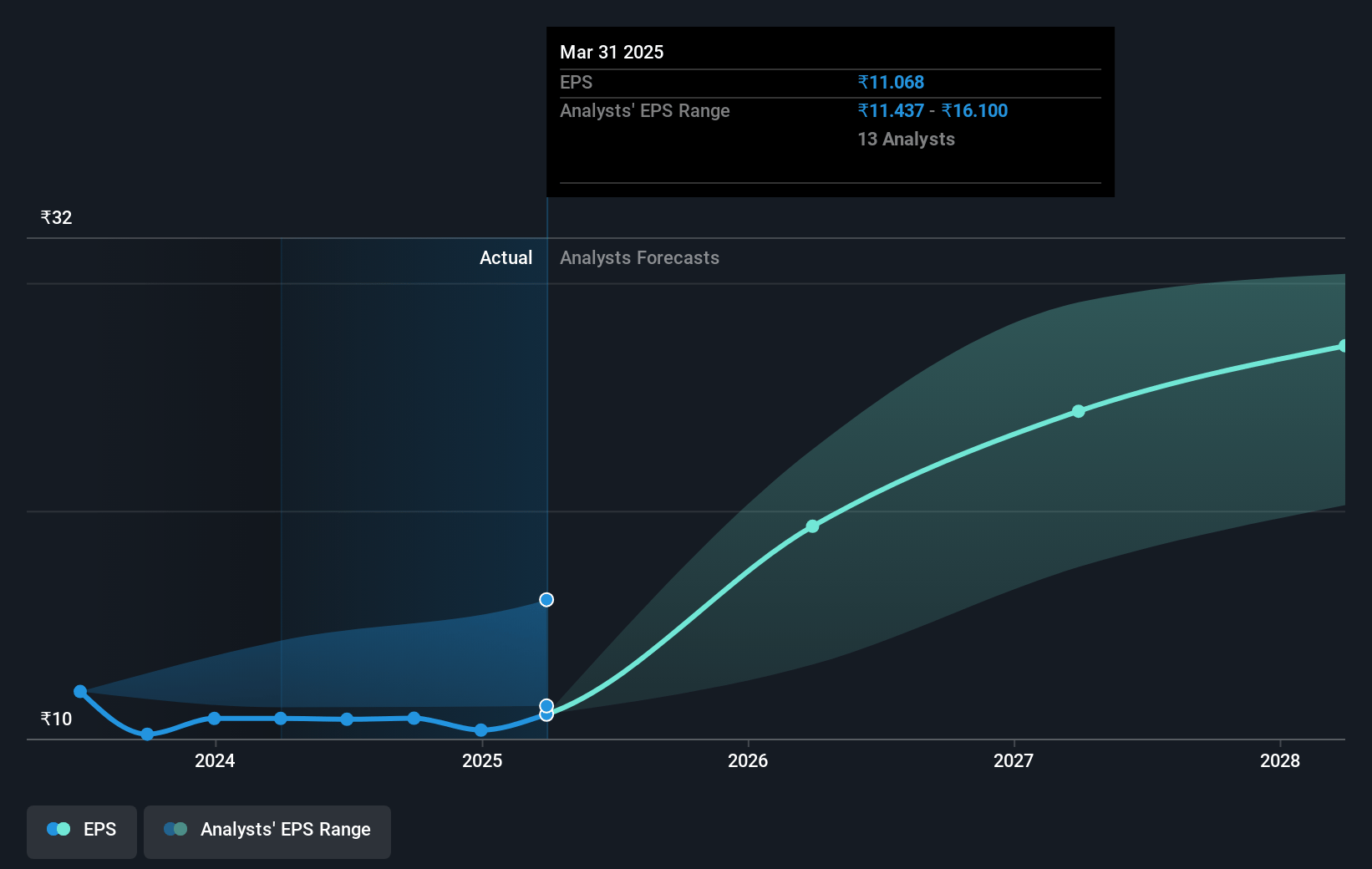Click the 13 Analysts text in tooltip

pos(906,139)
